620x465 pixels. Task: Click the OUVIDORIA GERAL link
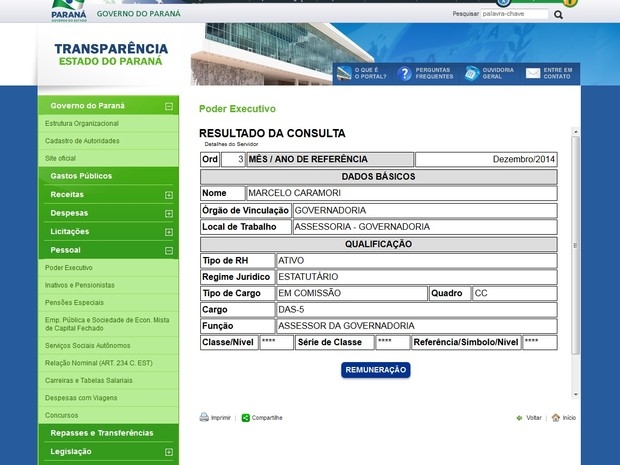498,73
